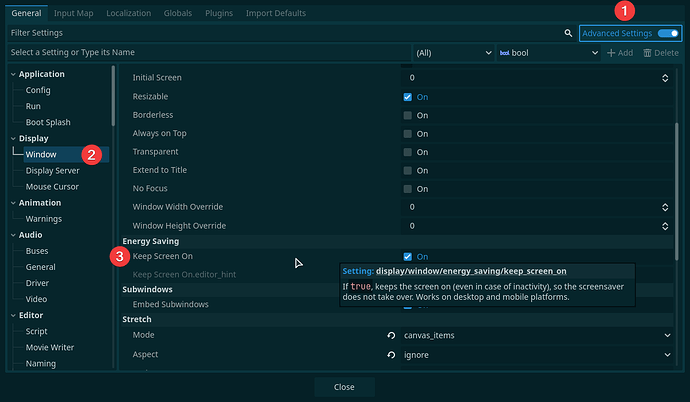Switch to the Globals tab
Viewport: 690px width, 402px height.
coord(178,13)
